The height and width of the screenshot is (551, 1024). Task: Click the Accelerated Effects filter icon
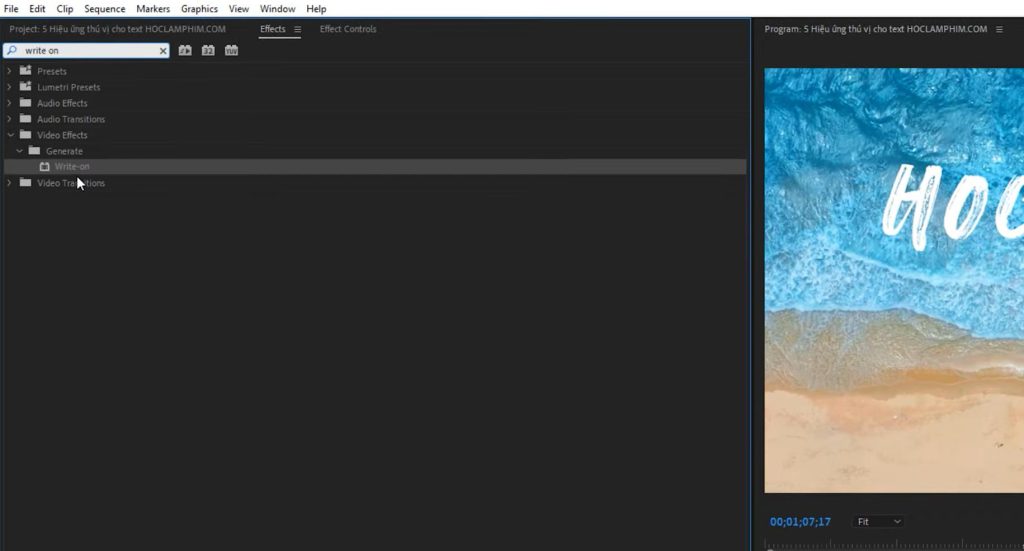click(185, 50)
